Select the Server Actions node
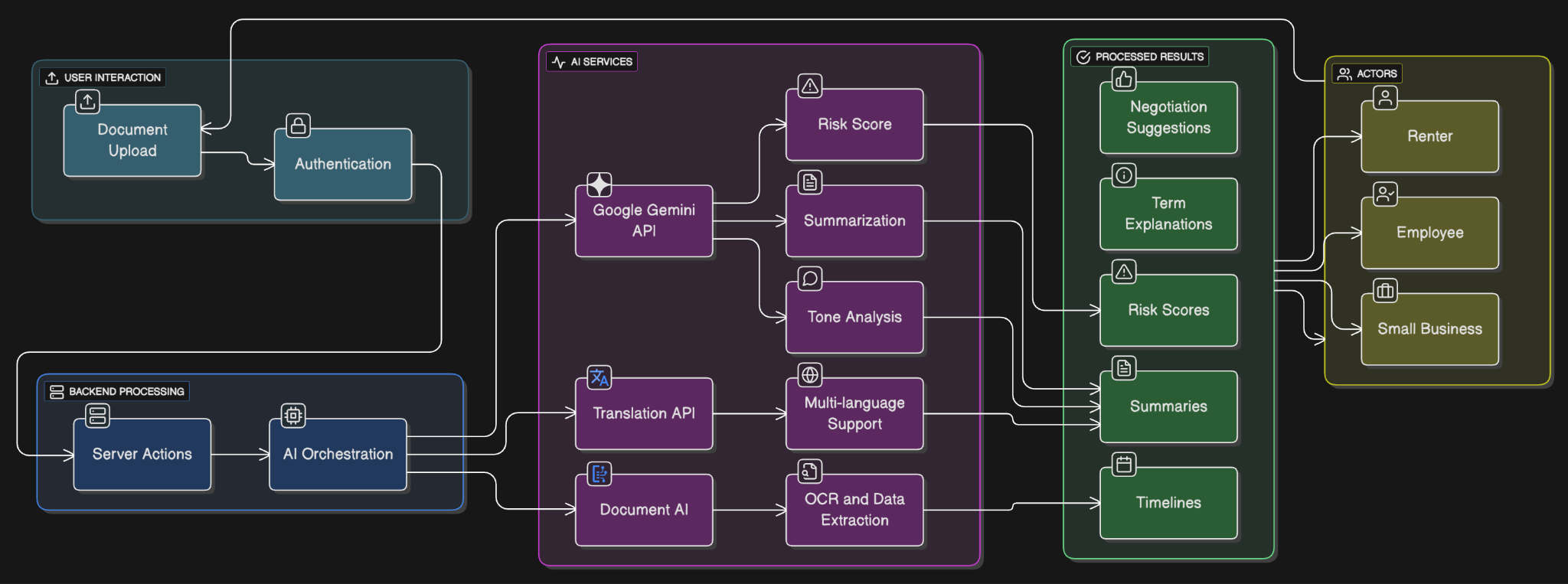 click(142, 455)
